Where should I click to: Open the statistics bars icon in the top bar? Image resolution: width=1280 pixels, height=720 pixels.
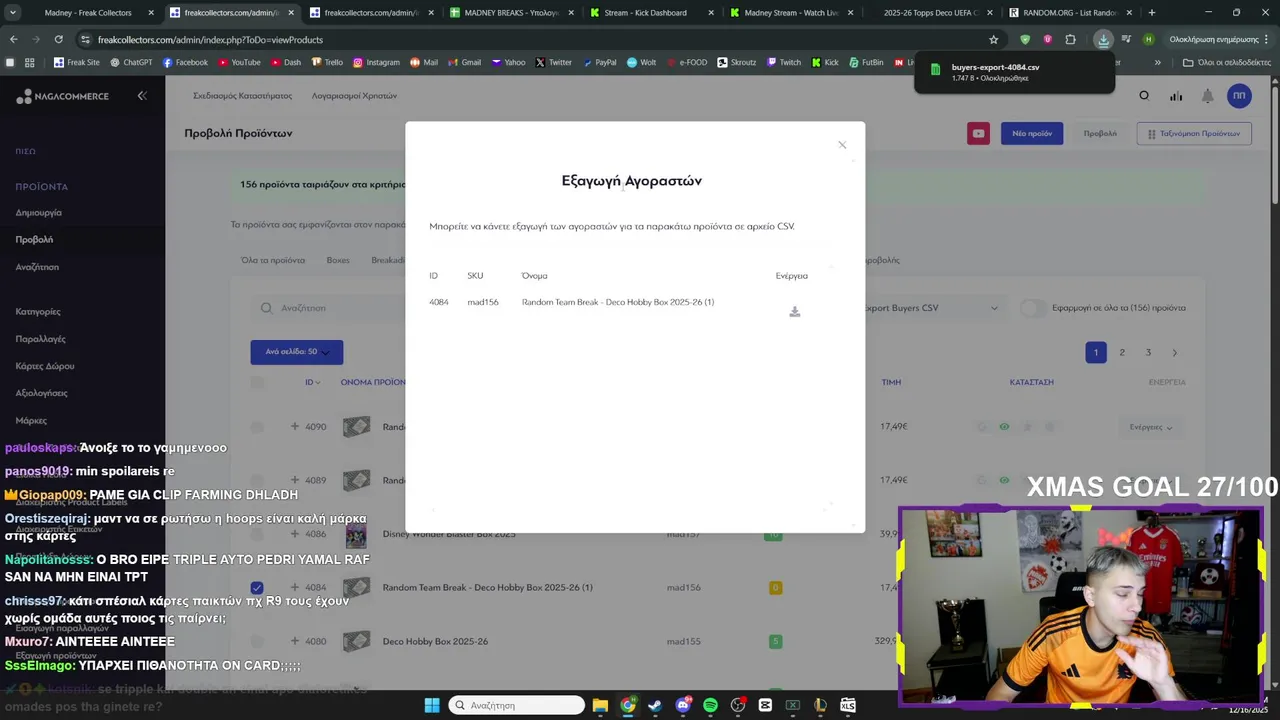1176,96
